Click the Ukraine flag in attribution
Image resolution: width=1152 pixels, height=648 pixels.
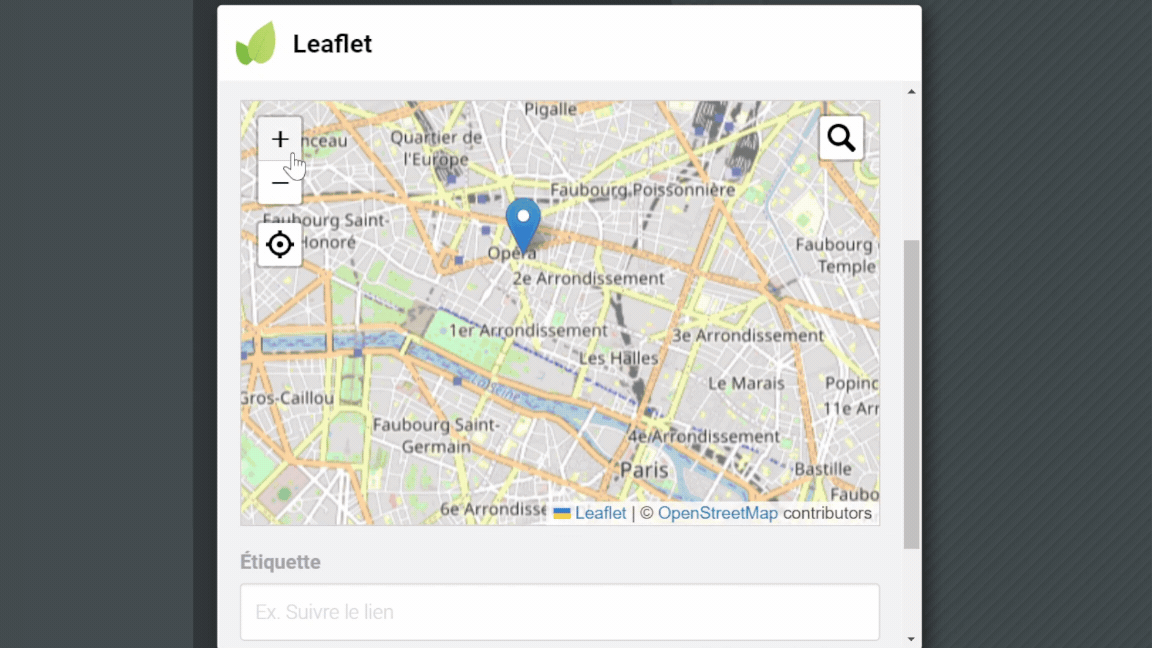(x=562, y=513)
